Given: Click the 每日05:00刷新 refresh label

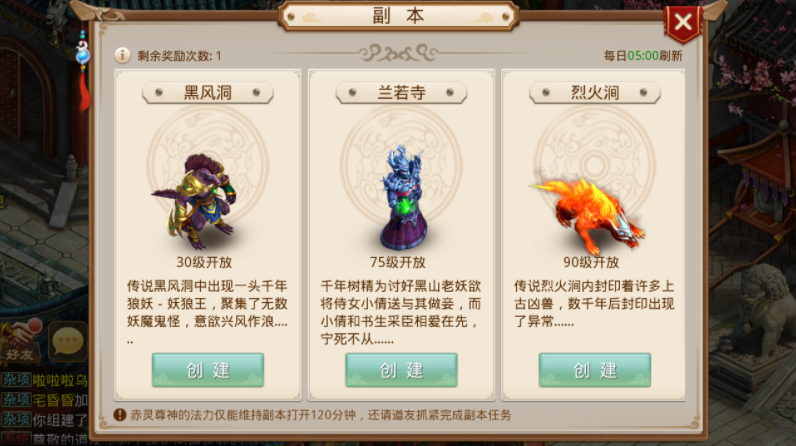Looking at the screenshot, I should click(x=643, y=55).
